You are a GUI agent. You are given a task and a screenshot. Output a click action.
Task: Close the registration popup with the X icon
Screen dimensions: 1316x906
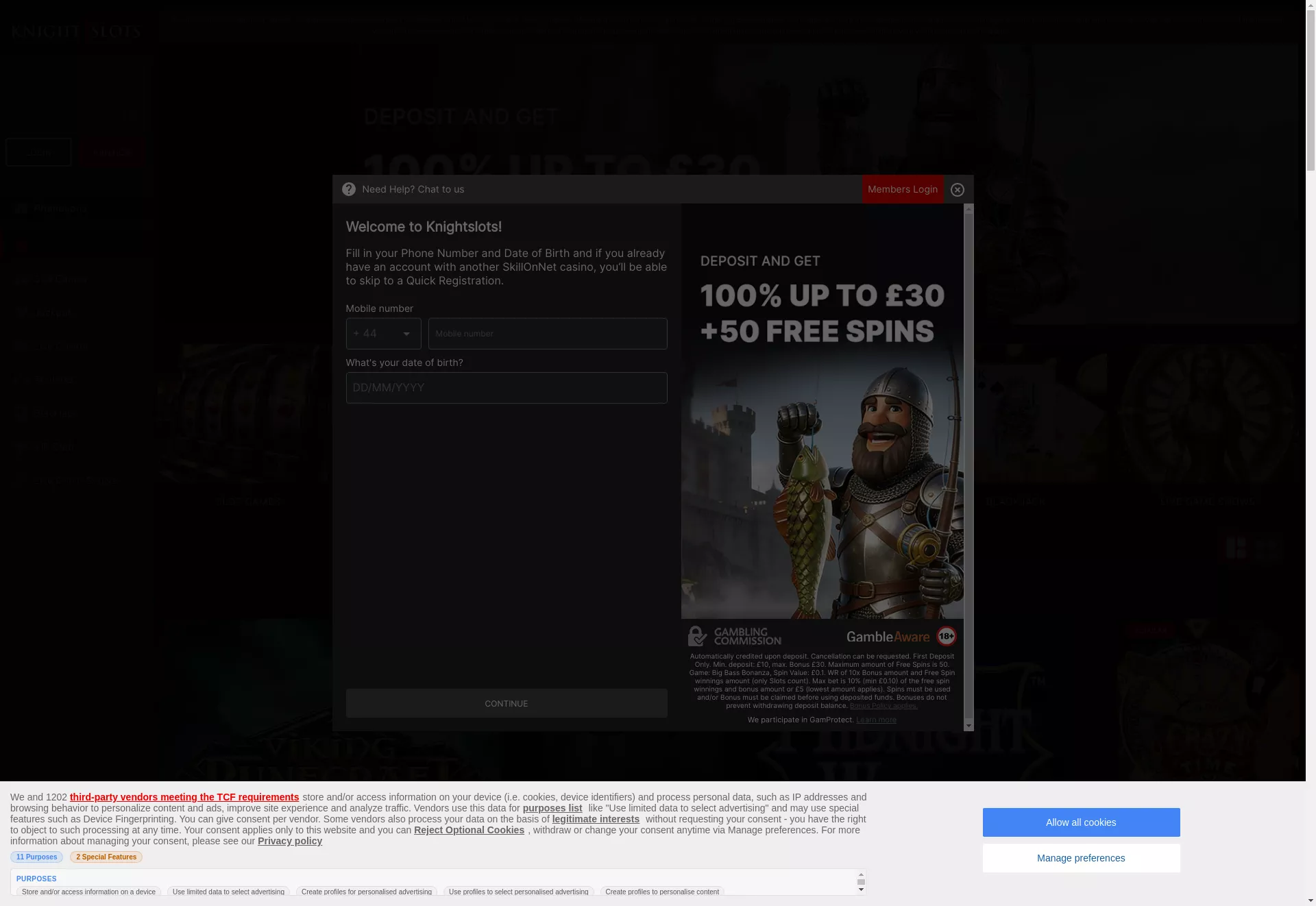click(958, 190)
